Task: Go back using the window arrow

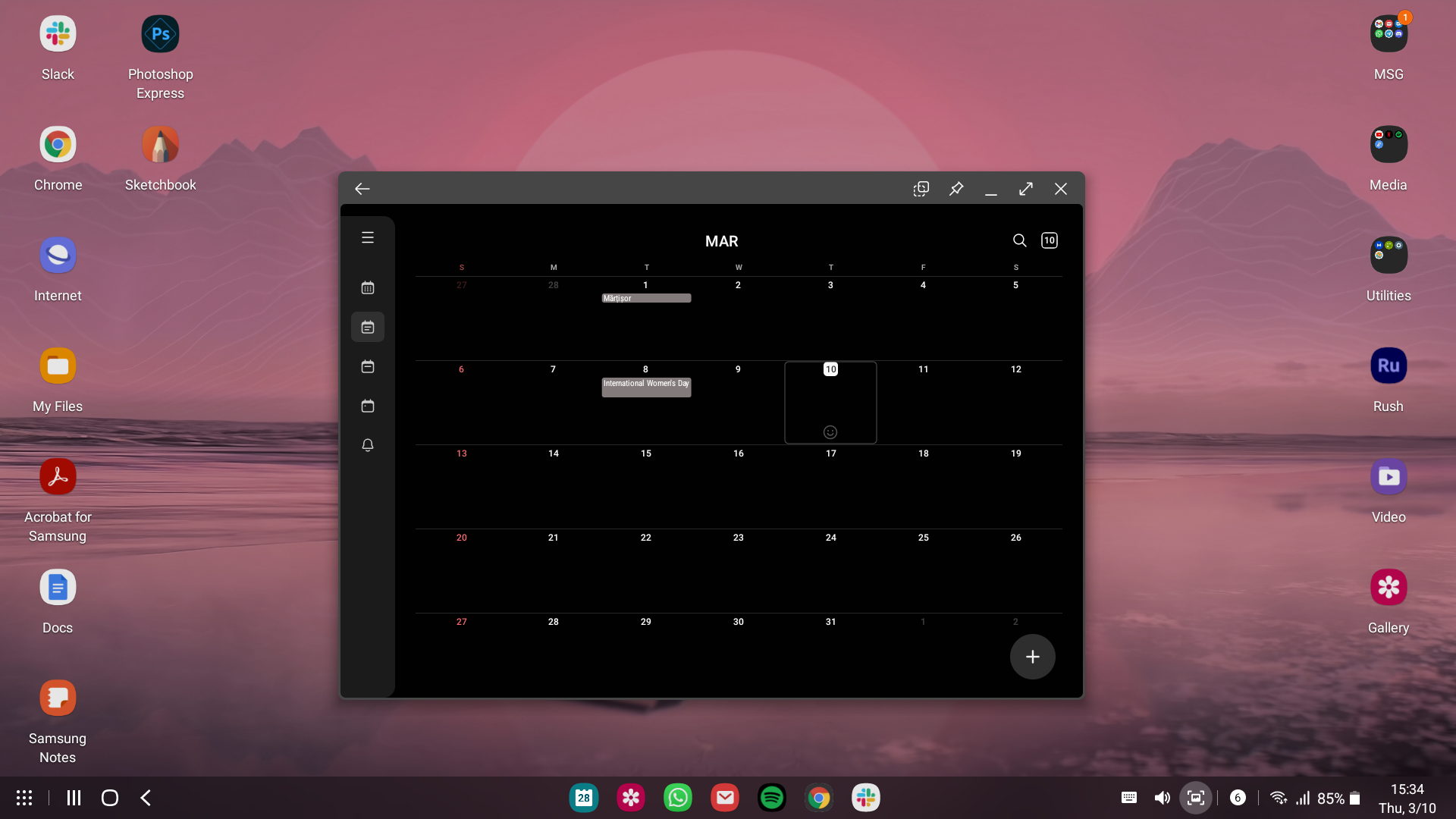Action: [362, 189]
